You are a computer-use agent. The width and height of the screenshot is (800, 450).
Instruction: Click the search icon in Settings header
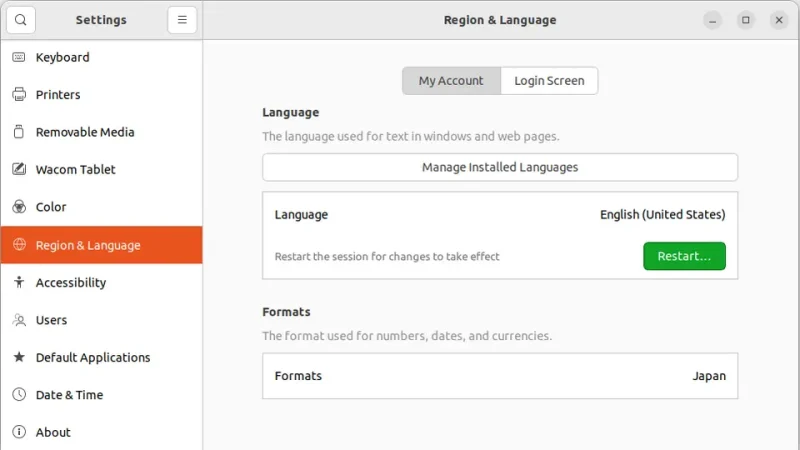(20, 20)
